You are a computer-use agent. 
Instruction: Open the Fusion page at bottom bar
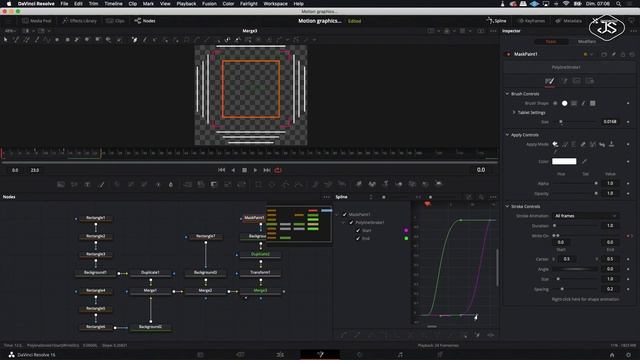(320, 355)
